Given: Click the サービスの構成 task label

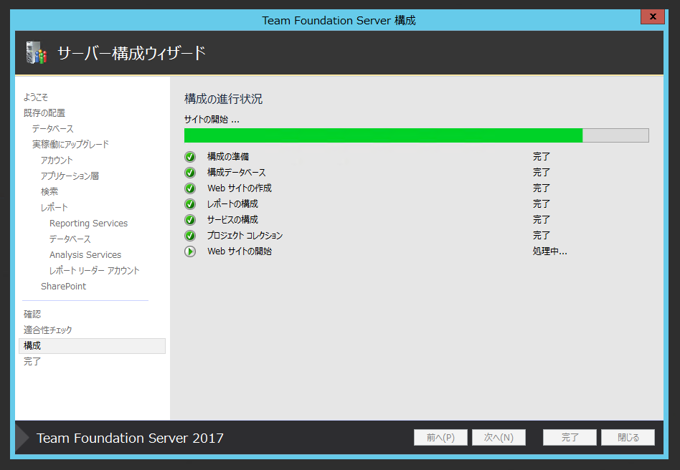Looking at the screenshot, I should [232, 220].
